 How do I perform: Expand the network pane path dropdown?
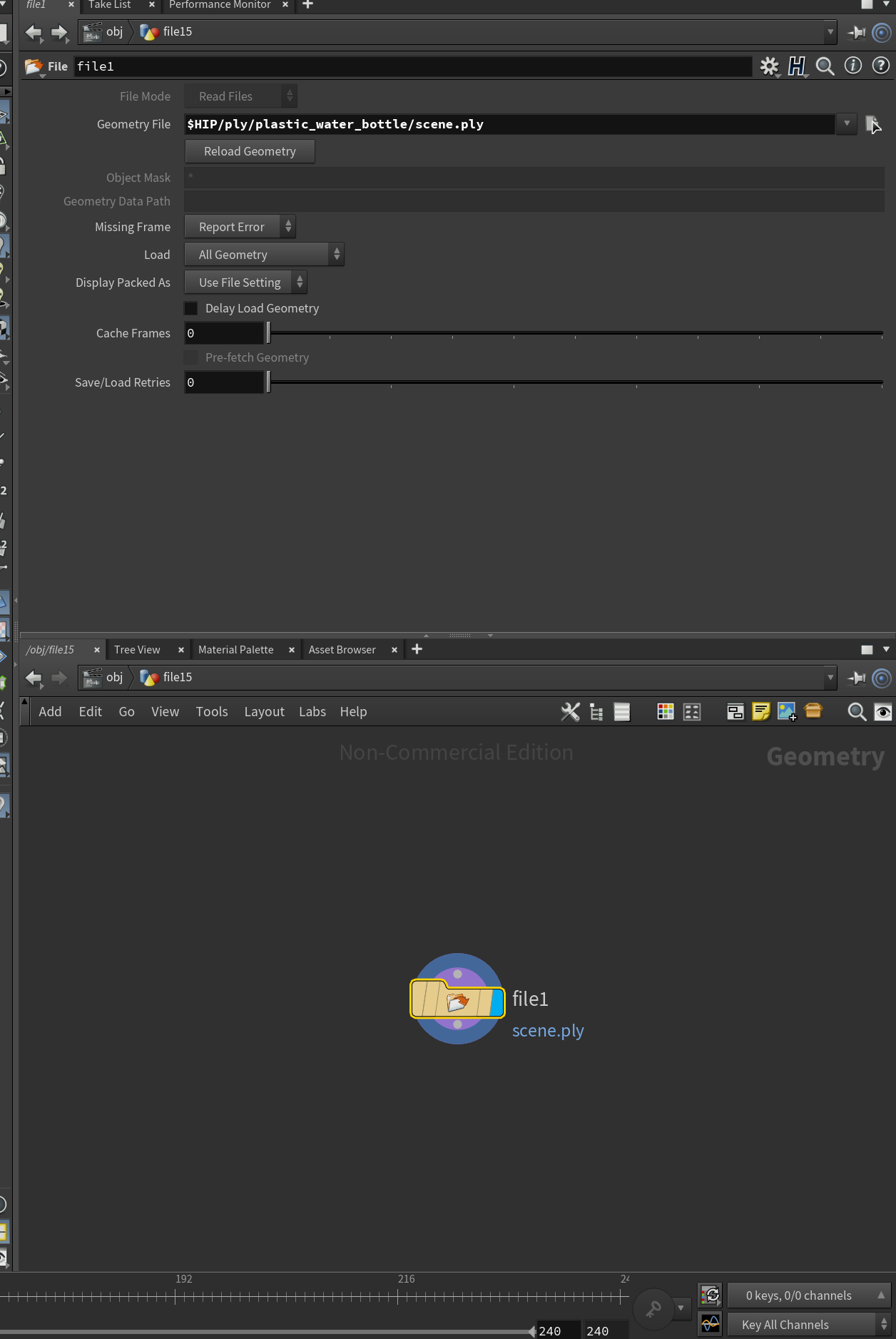pos(830,678)
